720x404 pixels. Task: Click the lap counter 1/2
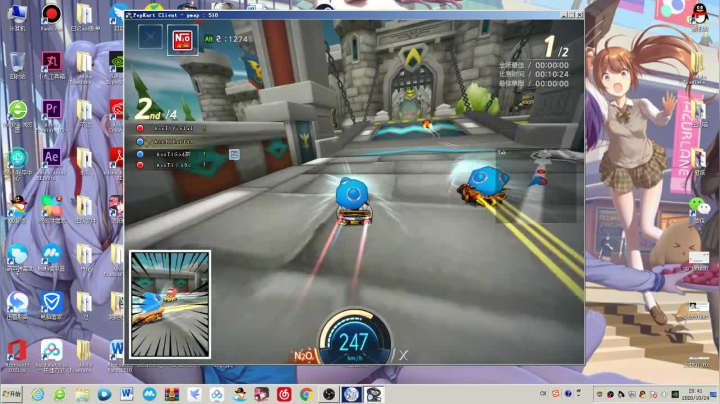(556, 47)
